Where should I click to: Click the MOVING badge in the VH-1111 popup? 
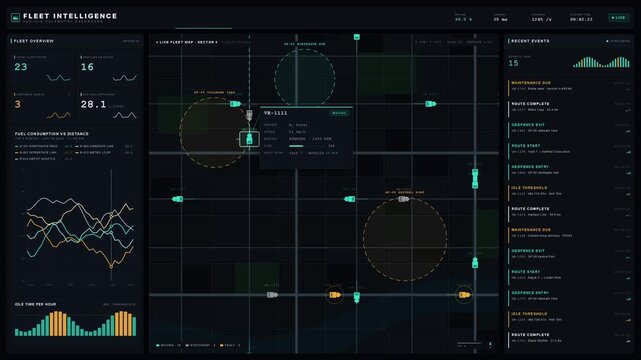[x=339, y=113]
